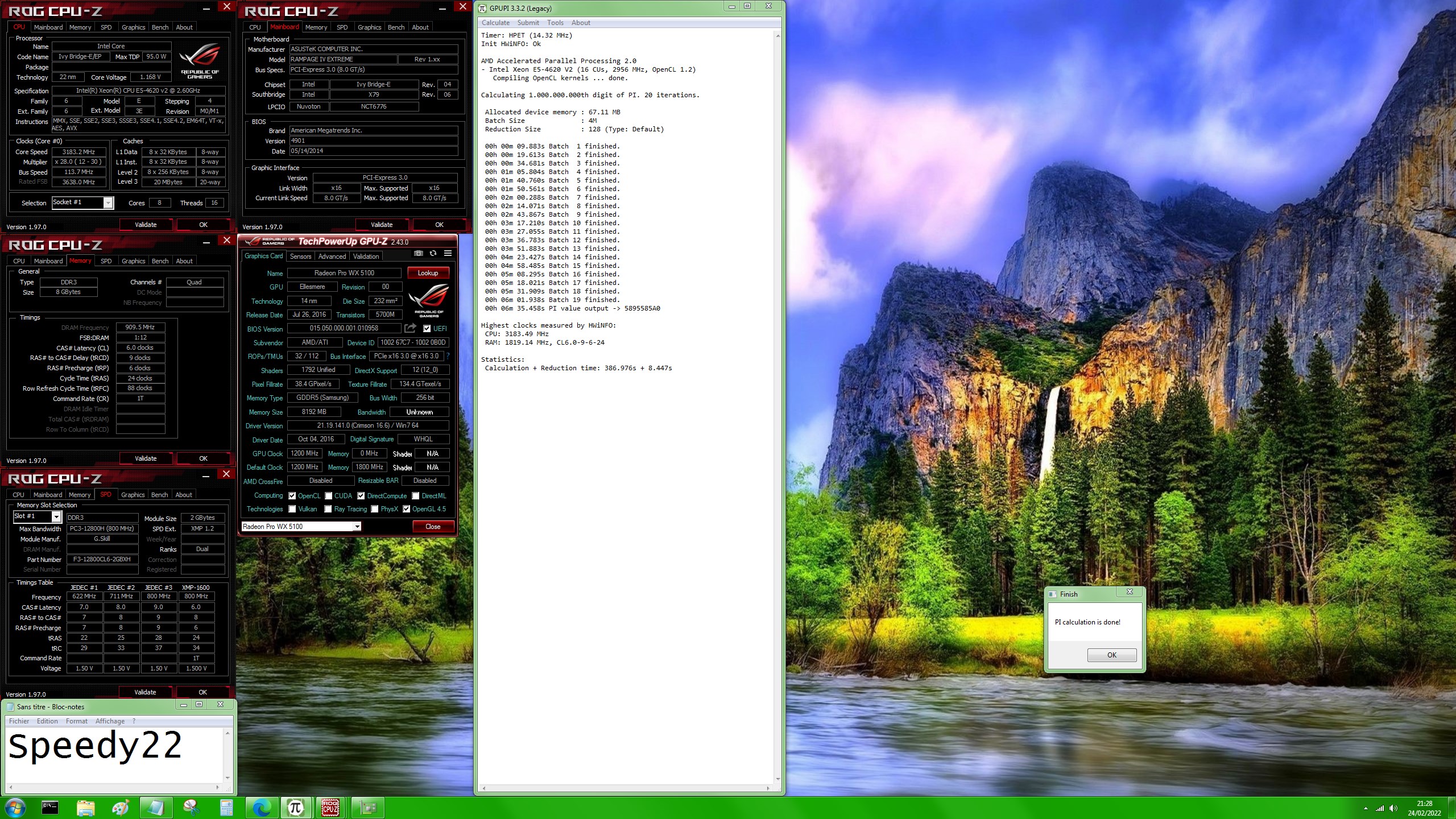Open the Submit menu in GPUPI
This screenshot has width=1456, height=819.
(528, 23)
